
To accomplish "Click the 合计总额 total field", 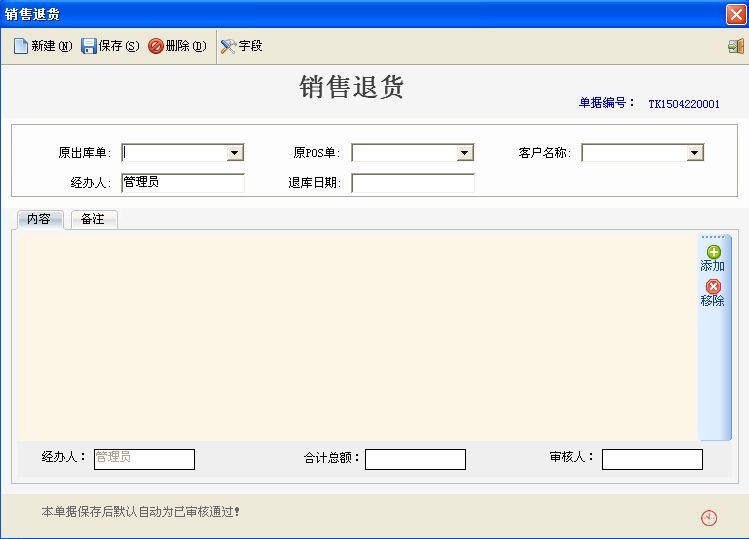I will coord(415,459).
